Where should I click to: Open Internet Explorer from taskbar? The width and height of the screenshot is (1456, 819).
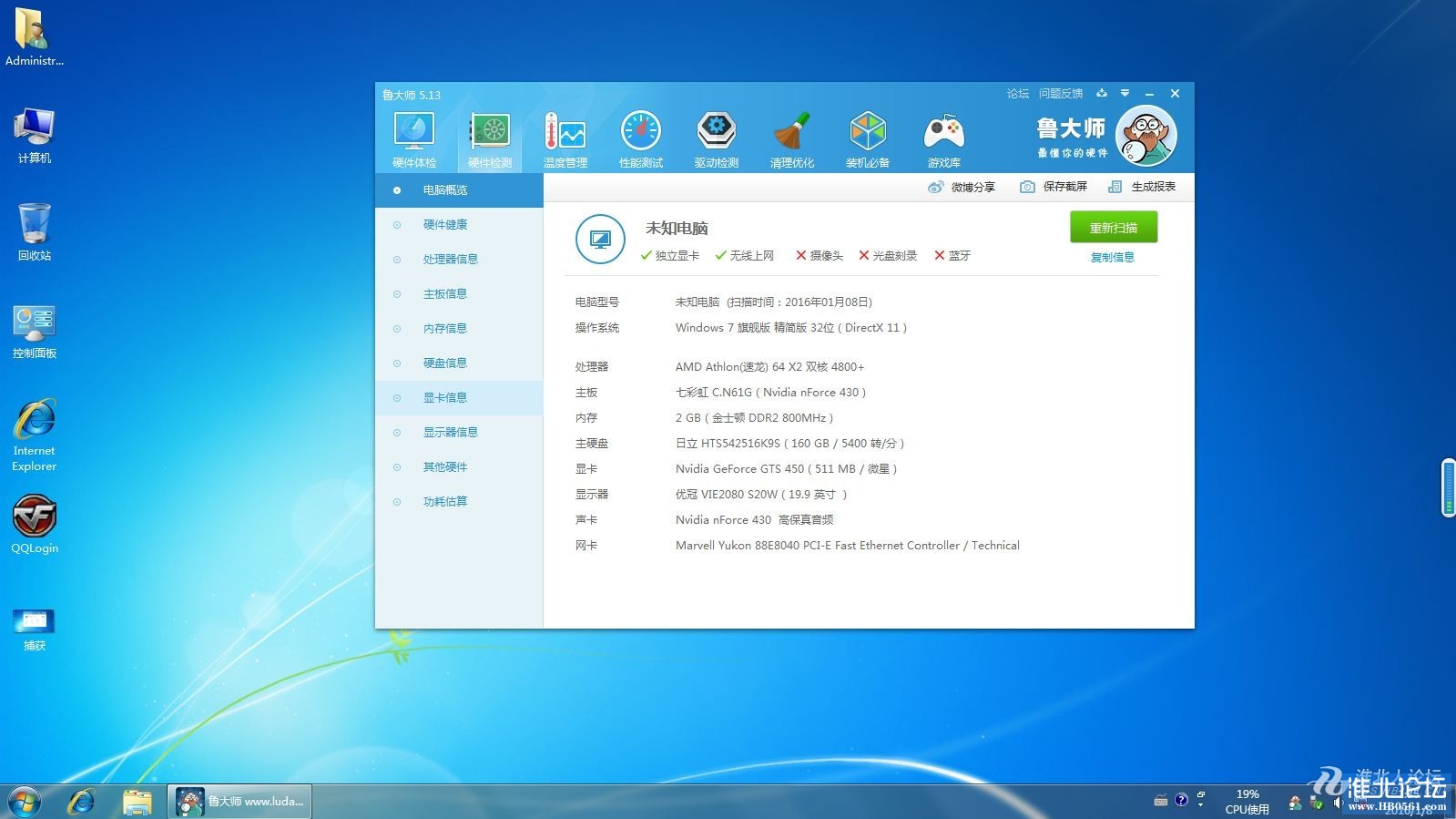(82, 802)
